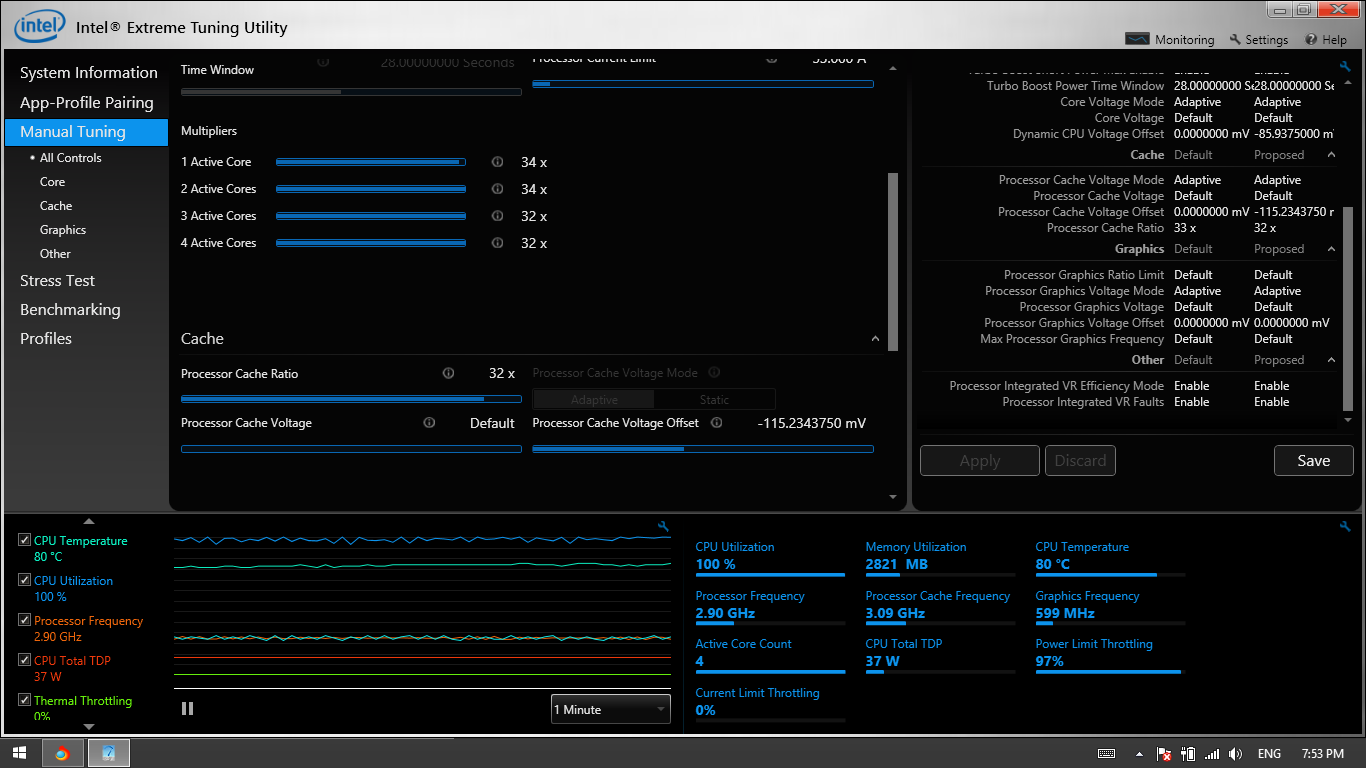Collapse the Cache section in tuning panel
Image resolution: width=1366 pixels, height=768 pixels.
tap(876, 339)
